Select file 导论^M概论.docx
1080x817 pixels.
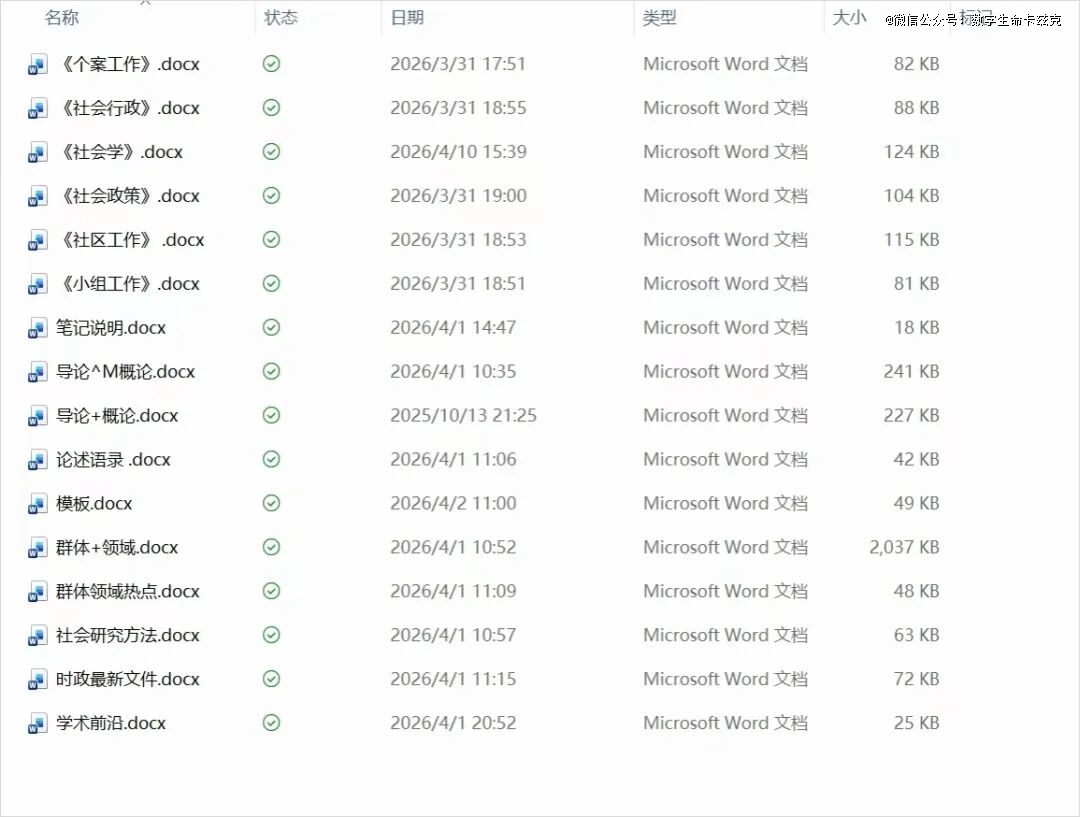point(126,372)
